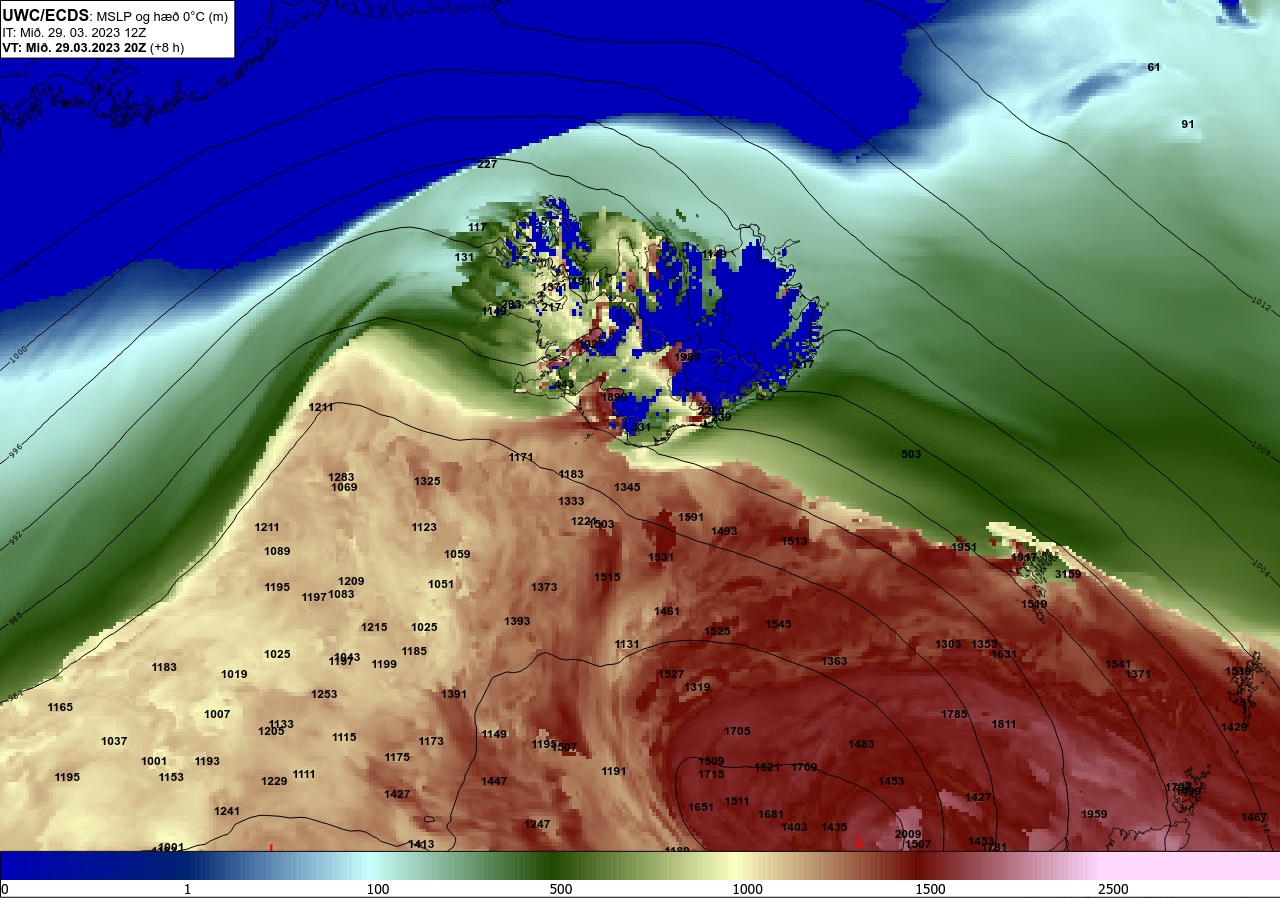Screen dimensions: 1280x898
Task: Click the height value '1165' at the left edge
Action: pyautogui.click(x=60, y=707)
